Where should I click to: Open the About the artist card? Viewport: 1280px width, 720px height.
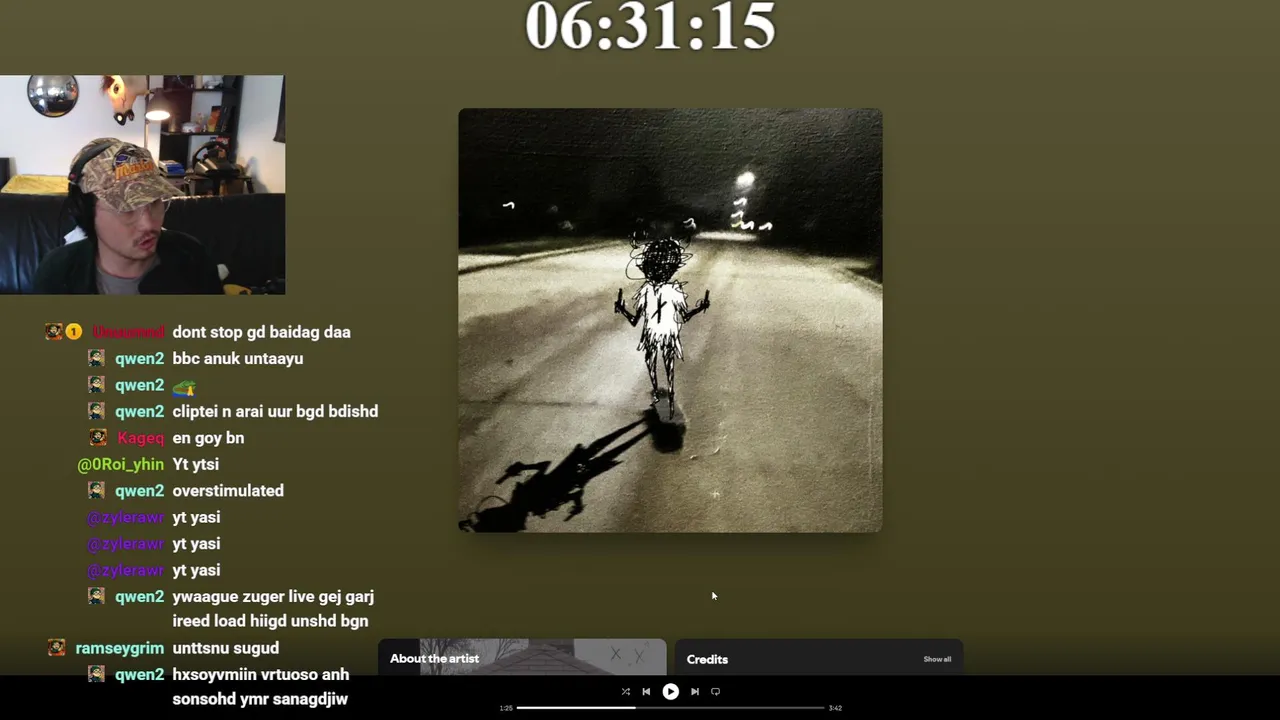tap(522, 657)
